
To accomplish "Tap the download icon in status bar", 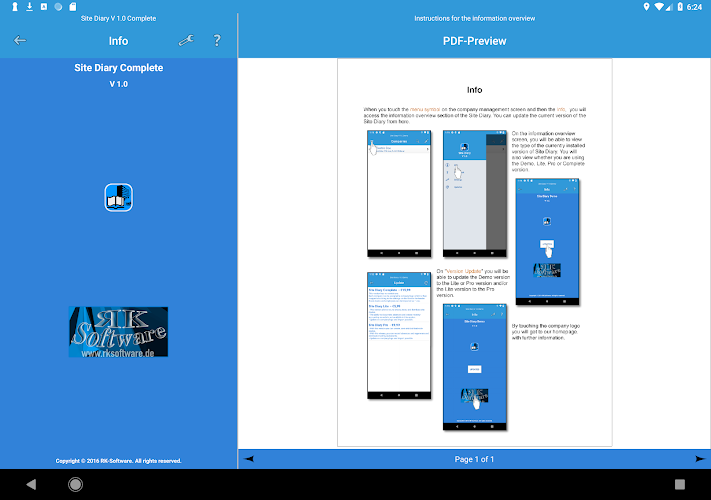I will click(x=29, y=6).
